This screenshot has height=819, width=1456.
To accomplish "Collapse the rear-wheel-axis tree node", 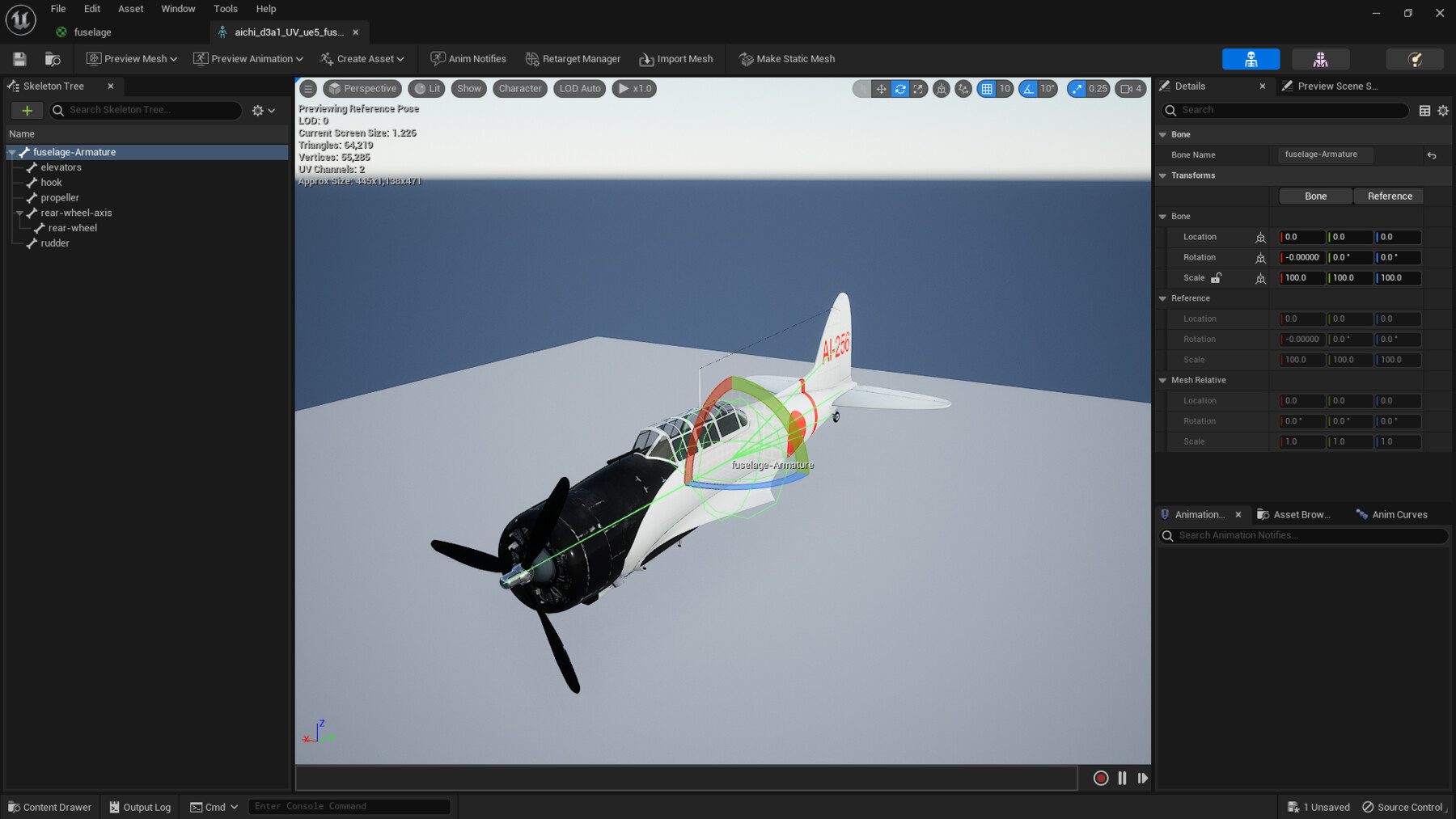I will pyautogui.click(x=19, y=213).
